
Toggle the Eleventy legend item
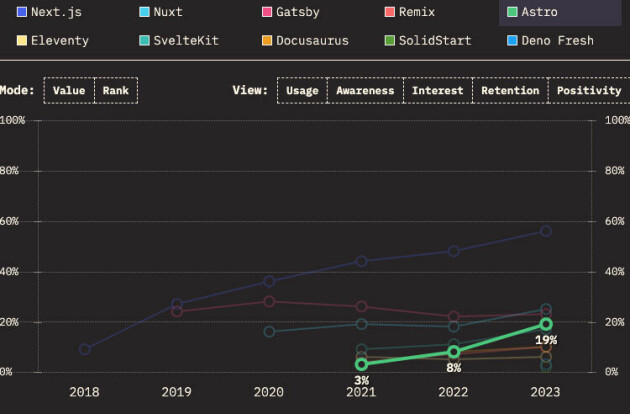[53, 41]
